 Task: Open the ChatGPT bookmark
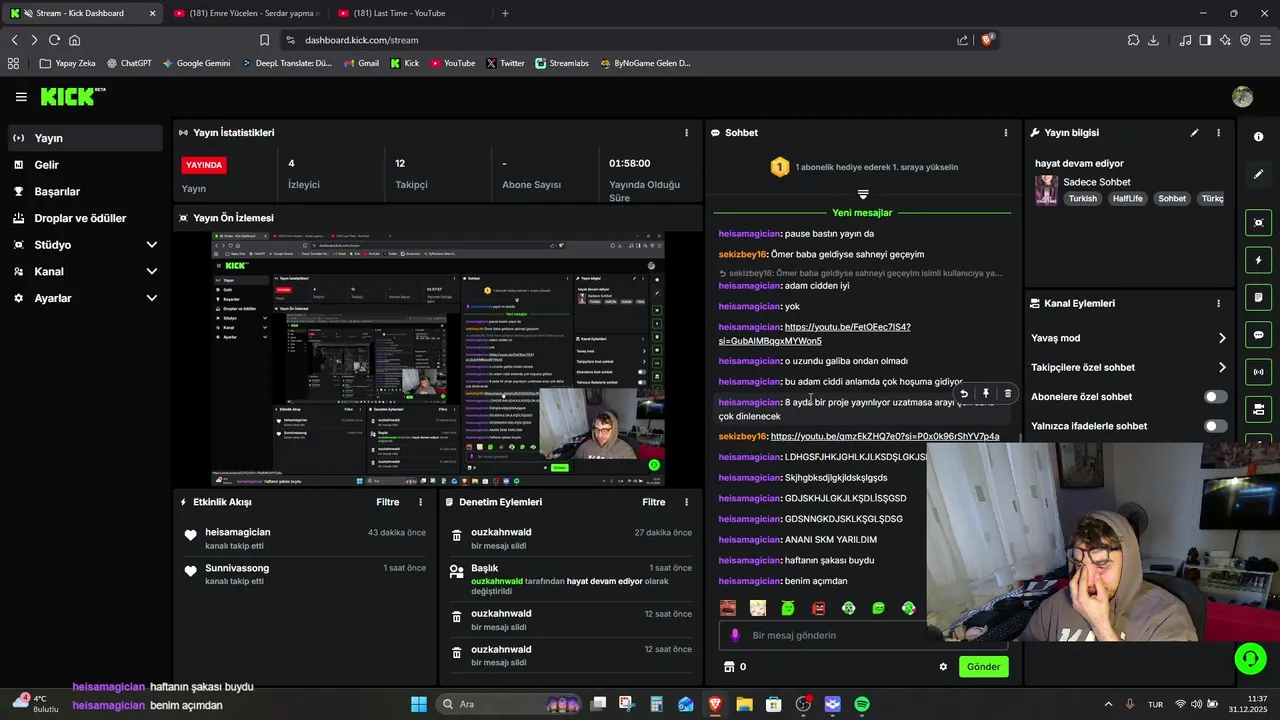129,63
